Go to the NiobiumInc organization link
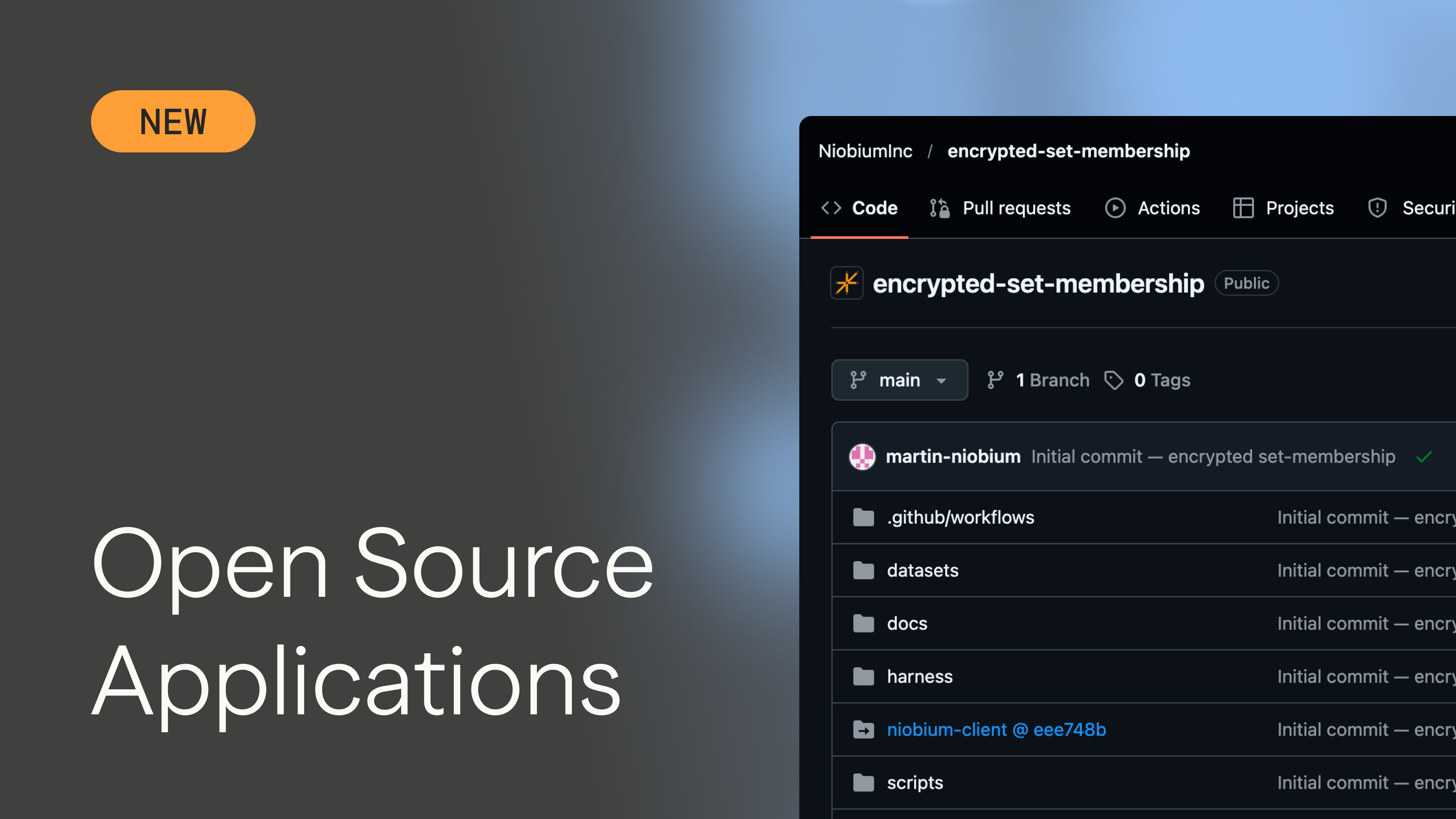This screenshot has width=1456, height=819. tap(865, 151)
